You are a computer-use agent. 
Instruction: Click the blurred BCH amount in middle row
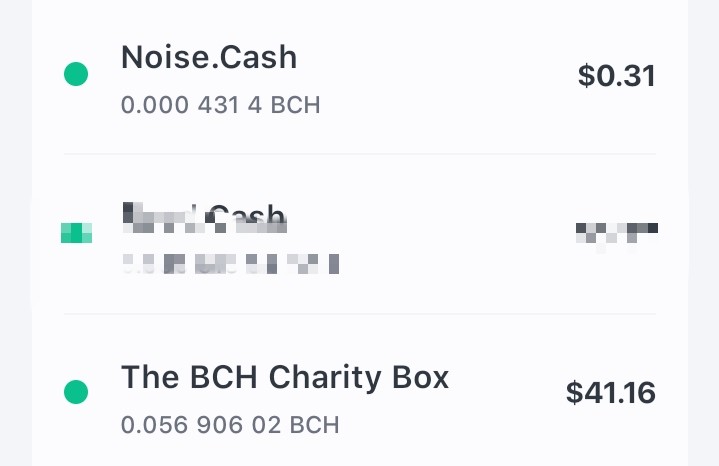click(x=231, y=264)
